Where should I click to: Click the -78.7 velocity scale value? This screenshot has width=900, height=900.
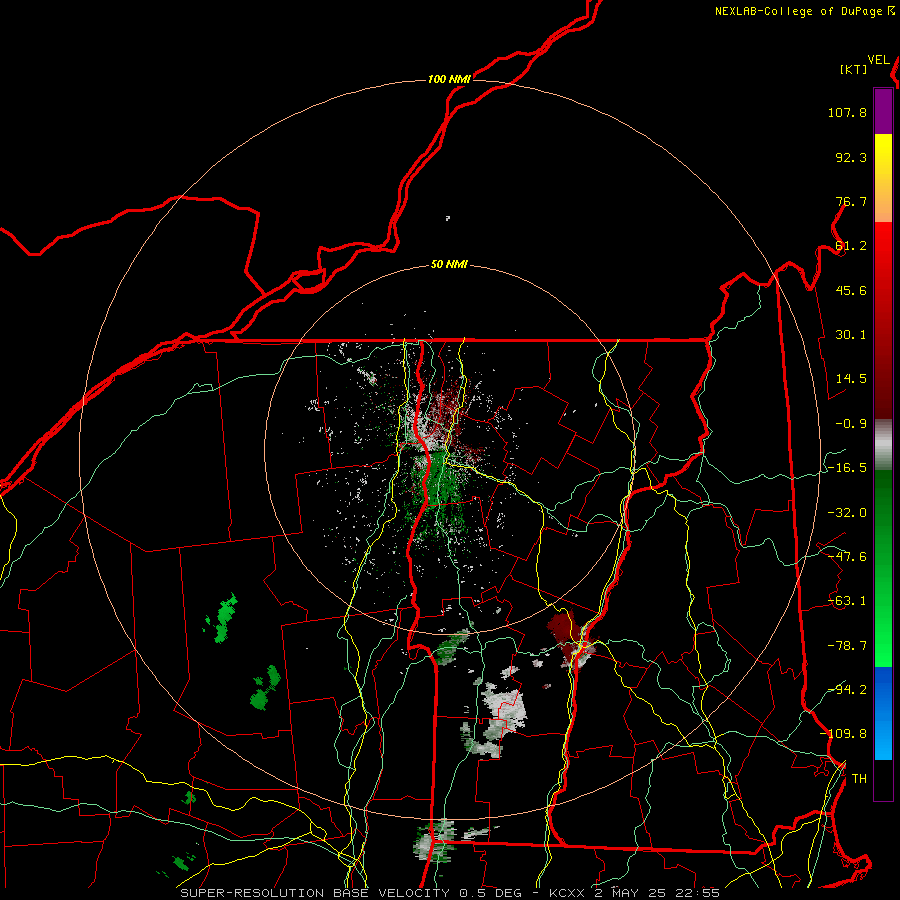tap(847, 646)
